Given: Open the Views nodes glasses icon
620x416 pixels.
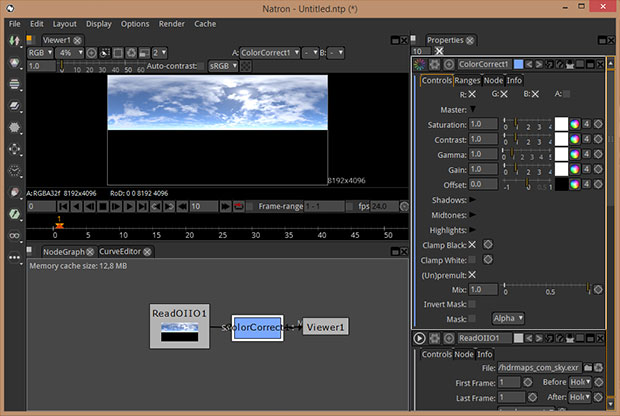Looking at the screenshot, I should (14, 236).
